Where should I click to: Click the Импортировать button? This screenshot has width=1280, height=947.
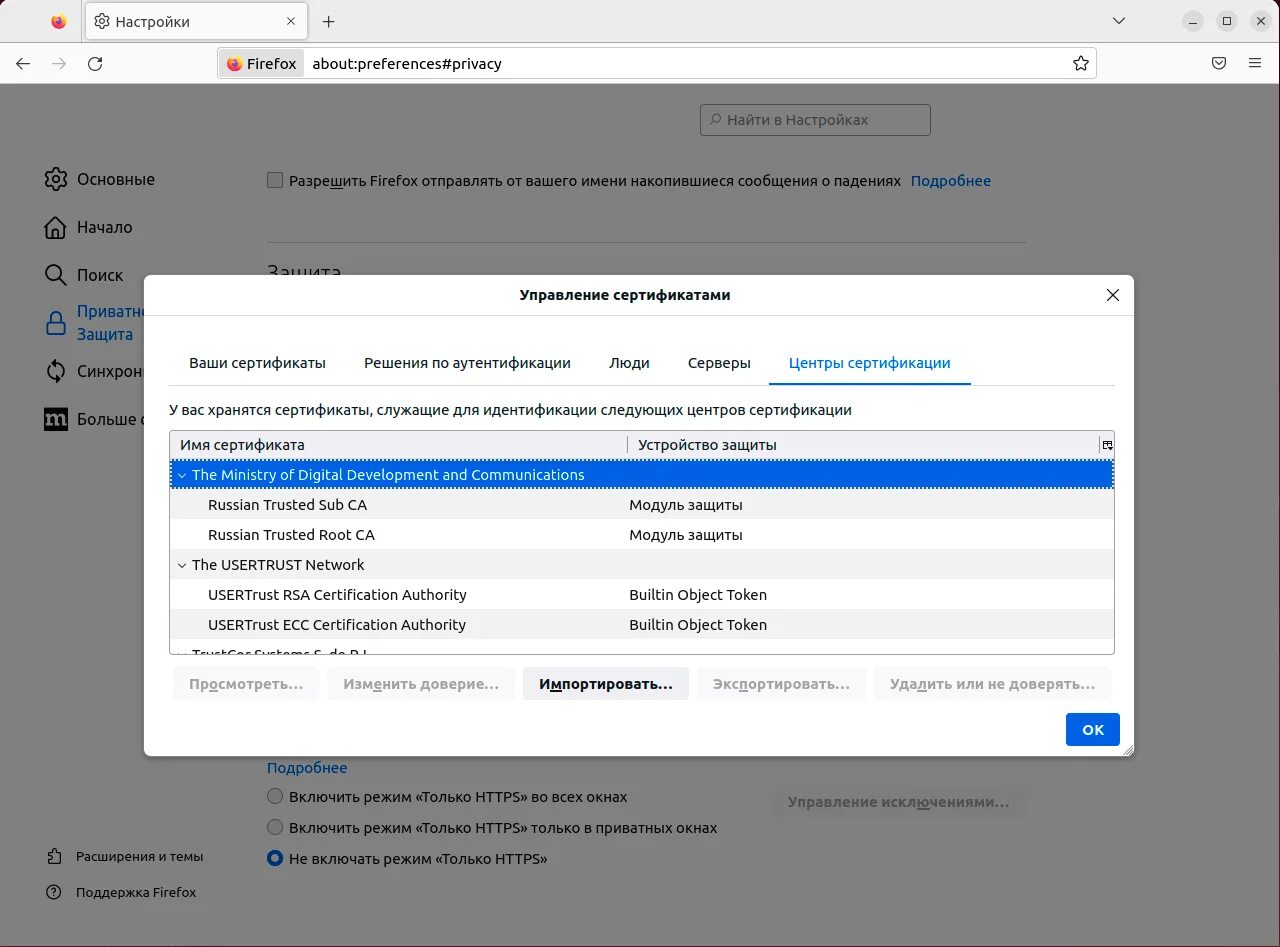(606, 684)
